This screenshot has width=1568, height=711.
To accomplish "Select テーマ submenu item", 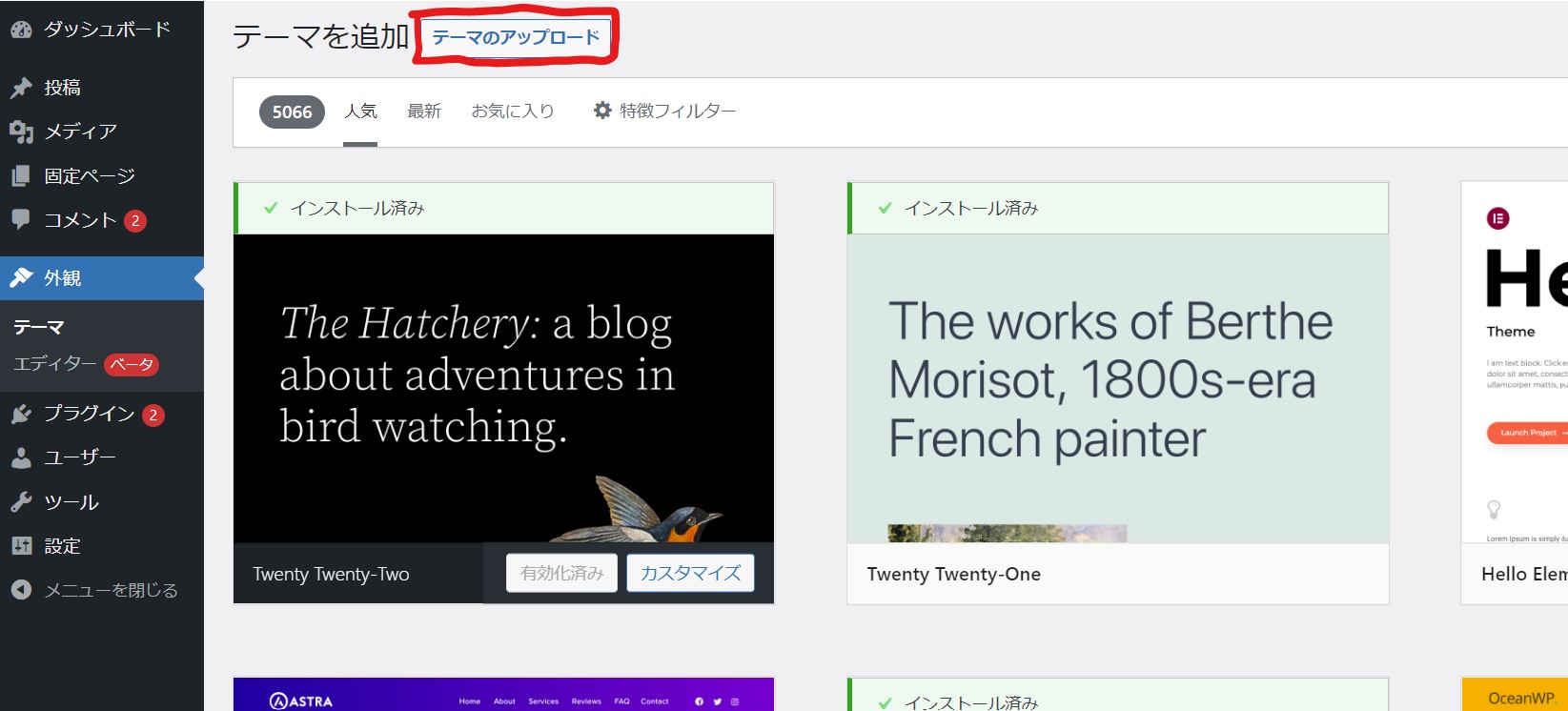I will click(x=39, y=327).
